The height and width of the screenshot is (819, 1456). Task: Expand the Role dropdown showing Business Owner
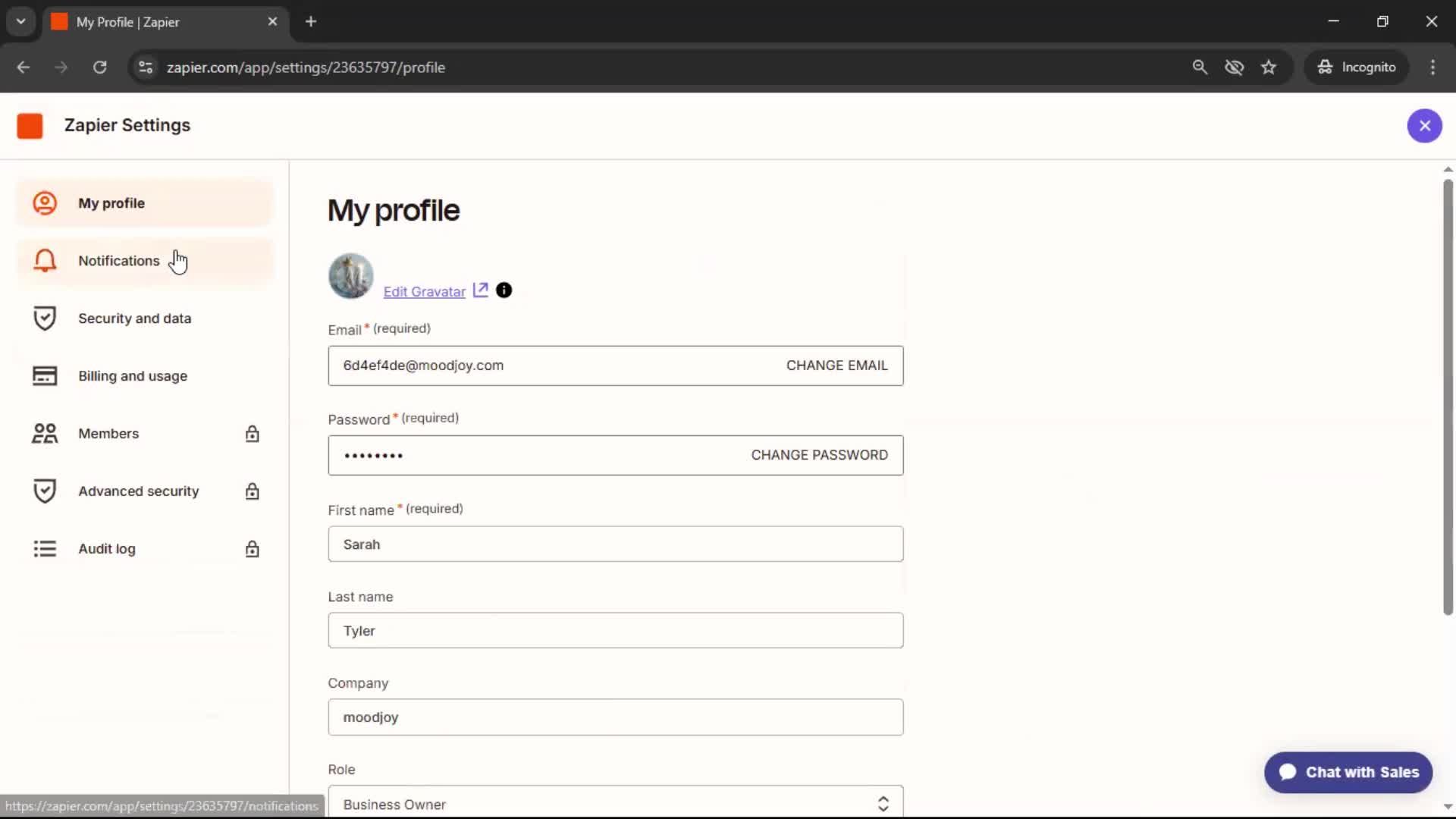(615, 803)
